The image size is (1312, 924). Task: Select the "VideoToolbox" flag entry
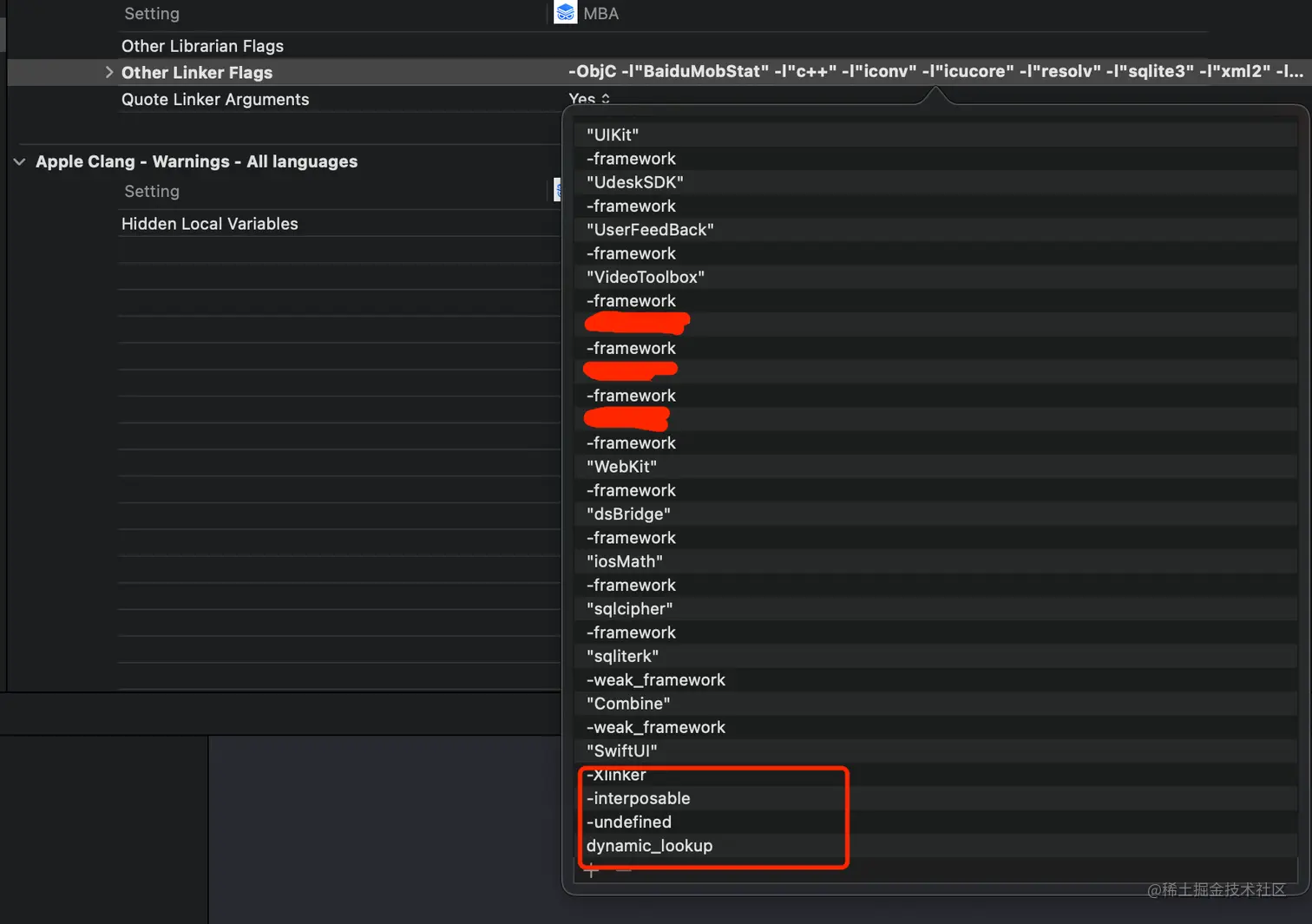935,277
